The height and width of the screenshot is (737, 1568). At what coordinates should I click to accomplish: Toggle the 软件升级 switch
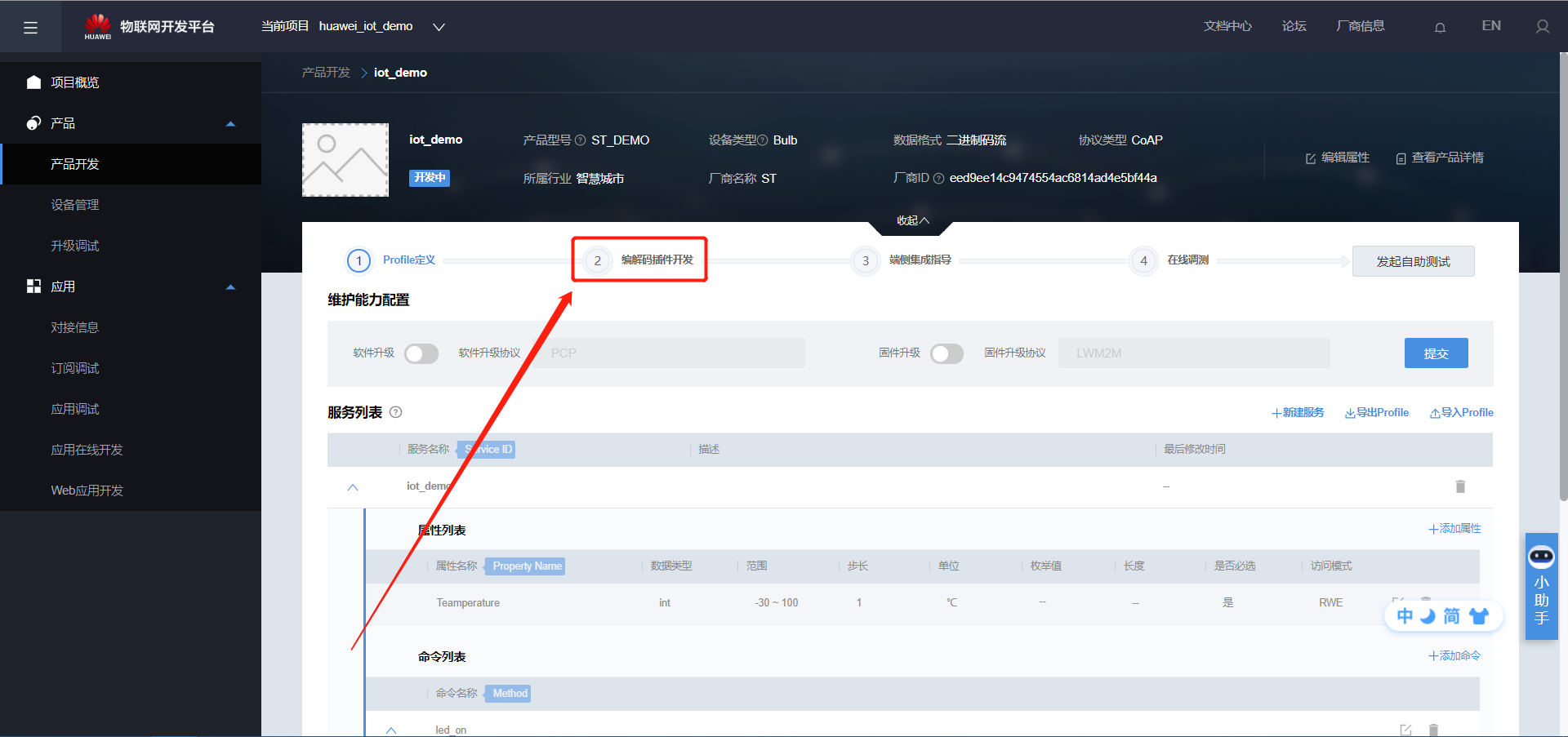pos(421,353)
